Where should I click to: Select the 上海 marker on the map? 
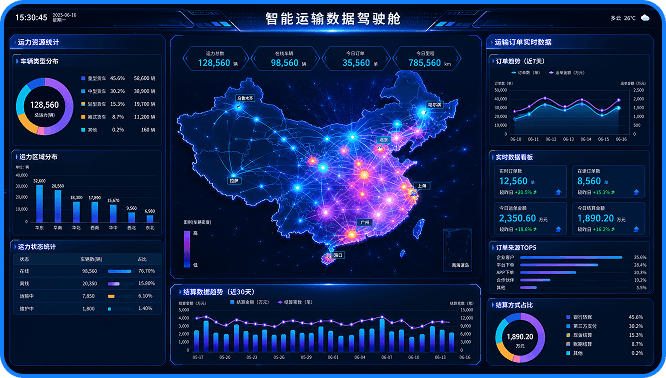pyautogui.click(x=422, y=186)
